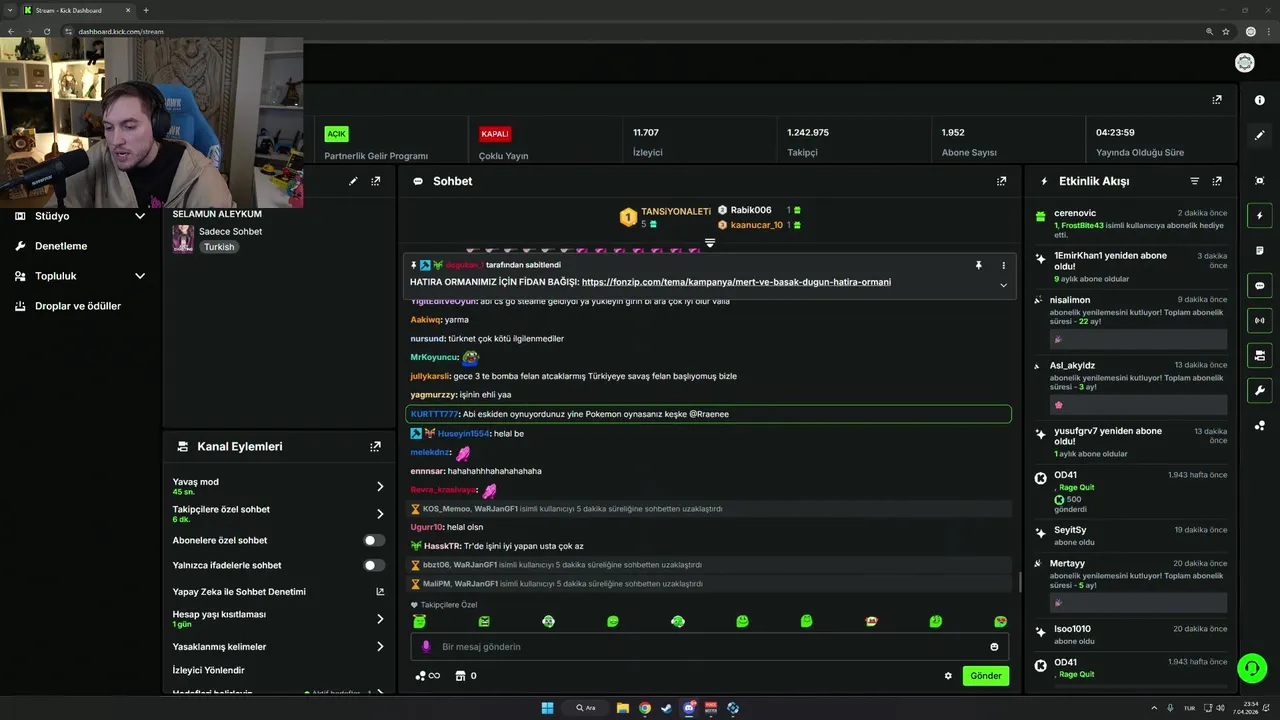Click nisalimon in activity feed
The height and width of the screenshot is (720, 1280).
pos(1070,300)
